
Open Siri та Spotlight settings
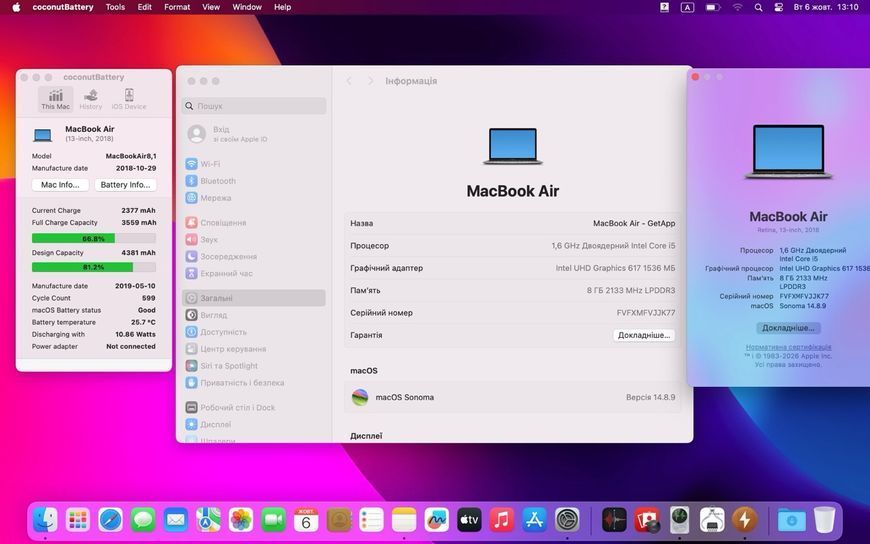[x=254, y=366]
